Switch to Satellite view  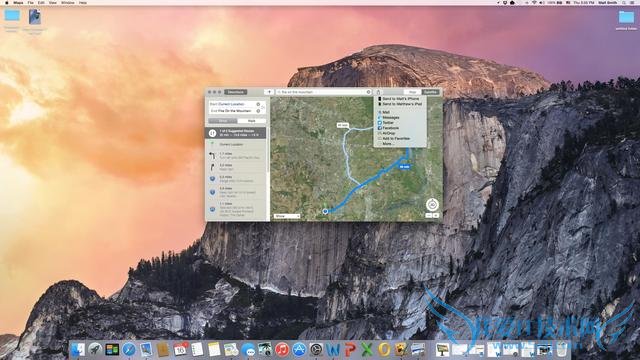[x=430, y=92]
